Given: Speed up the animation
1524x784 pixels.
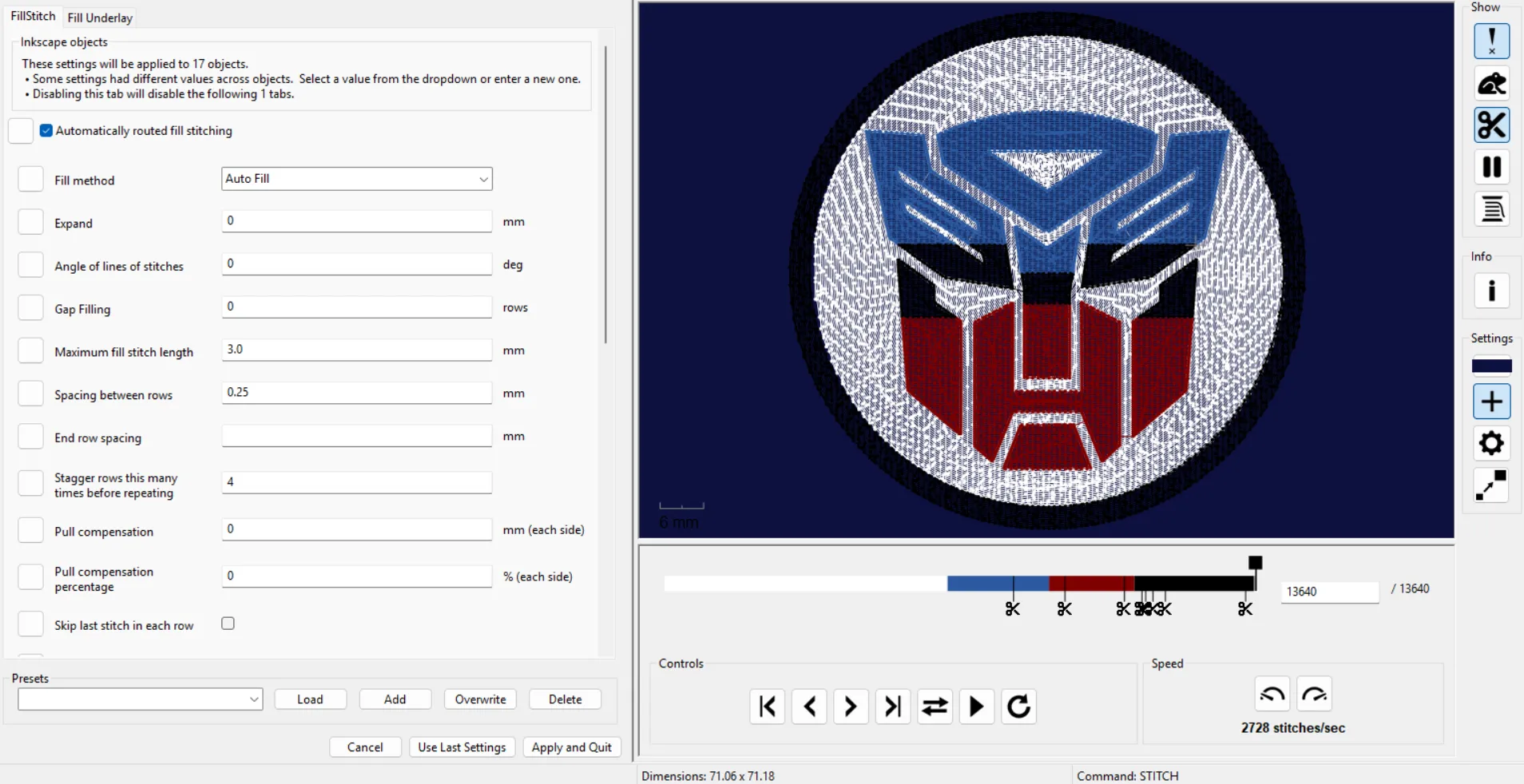Looking at the screenshot, I should (x=1315, y=695).
